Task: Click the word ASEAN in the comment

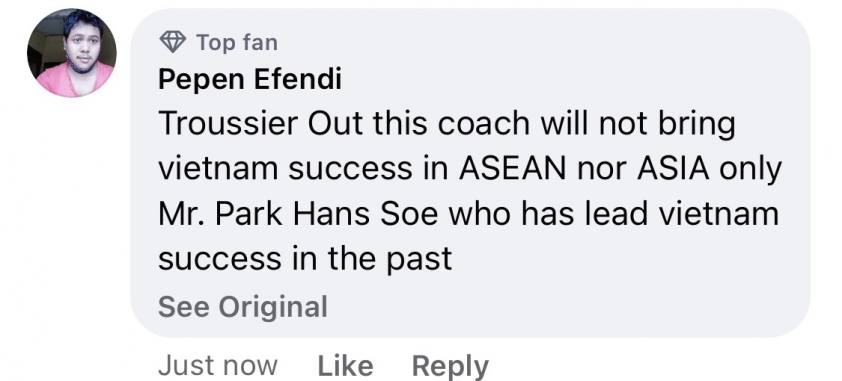Action: click(512, 169)
